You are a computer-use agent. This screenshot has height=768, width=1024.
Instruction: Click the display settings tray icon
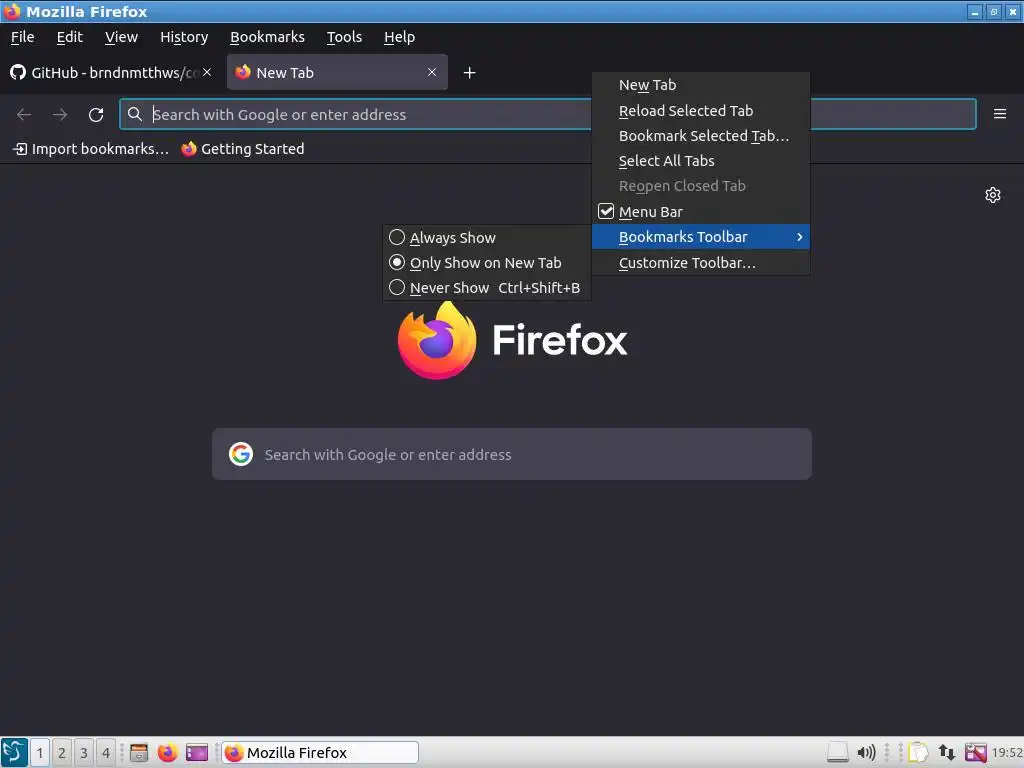(x=976, y=752)
